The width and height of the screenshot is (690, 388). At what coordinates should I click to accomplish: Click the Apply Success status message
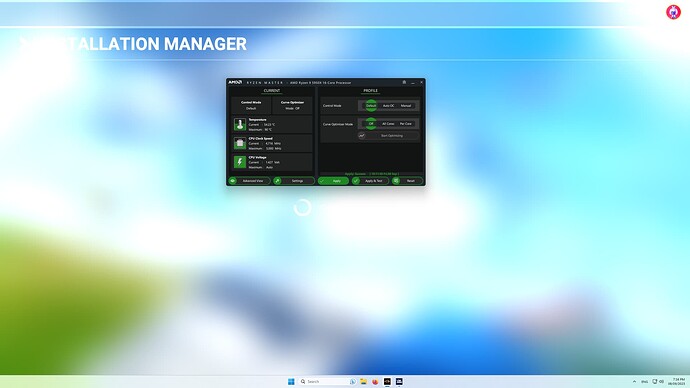[x=372, y=174]
